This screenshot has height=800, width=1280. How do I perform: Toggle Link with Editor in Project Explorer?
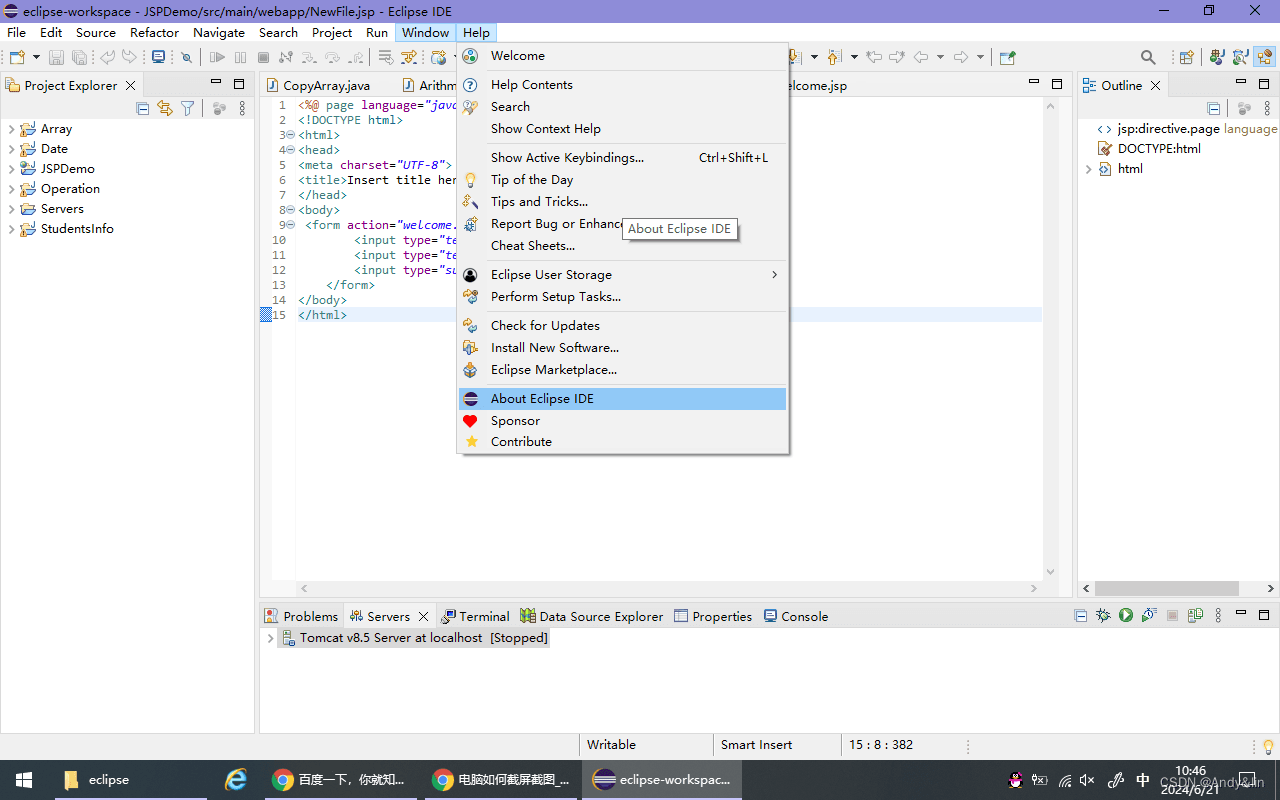click(x=165, y=108)
